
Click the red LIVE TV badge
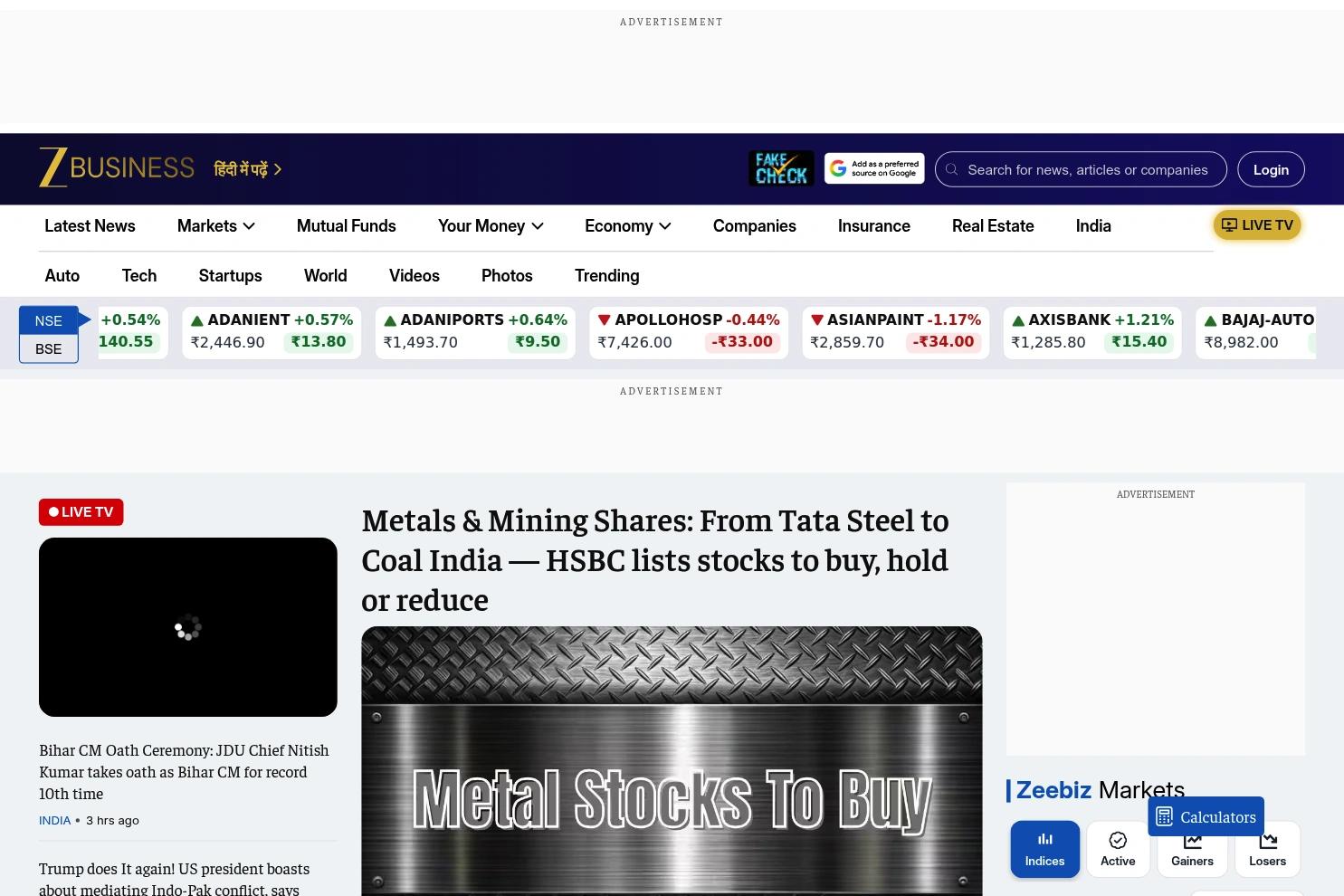pyautogui.click(x=81, y=512)
